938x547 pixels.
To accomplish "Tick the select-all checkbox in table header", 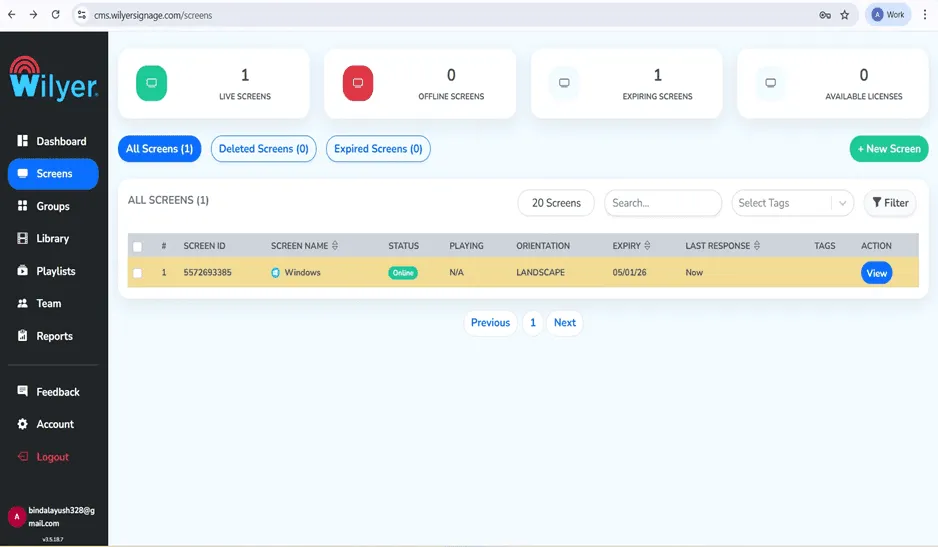I will 138,247.
